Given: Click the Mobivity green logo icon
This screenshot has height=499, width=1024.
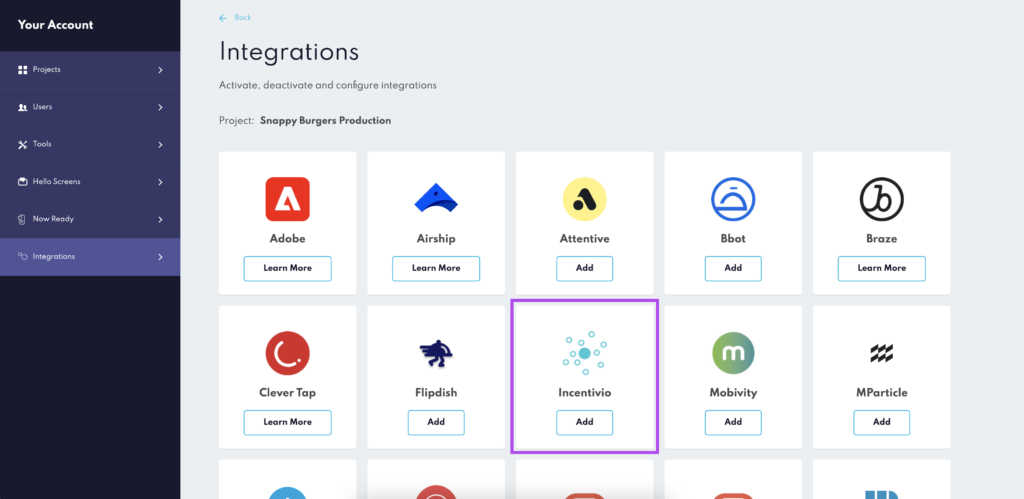Looking at the screenshot, I should [733, 353].
